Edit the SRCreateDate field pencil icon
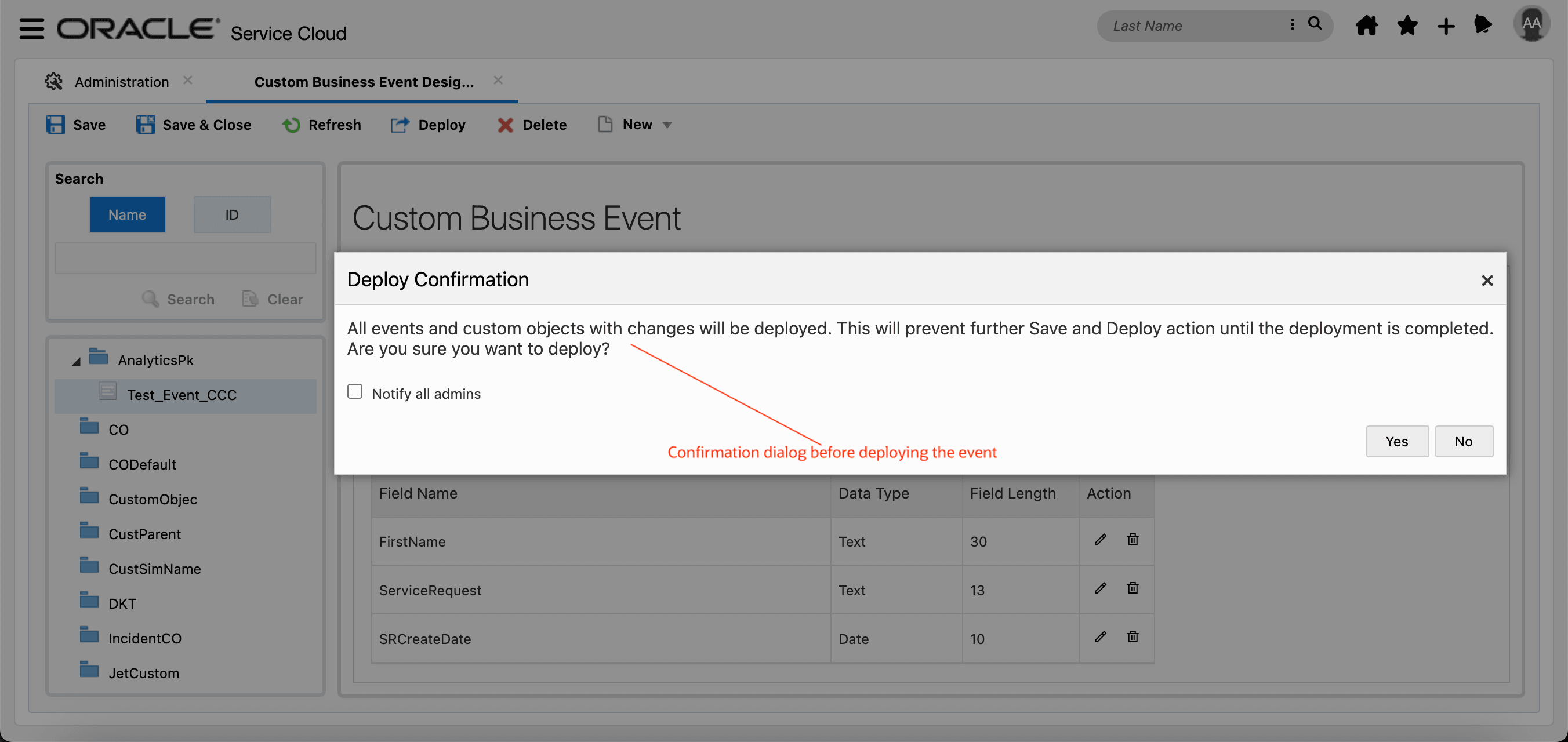Image resolution: width=1568 pixels, height=742 pixels. pyautogui.click(x=1100, y=636)
